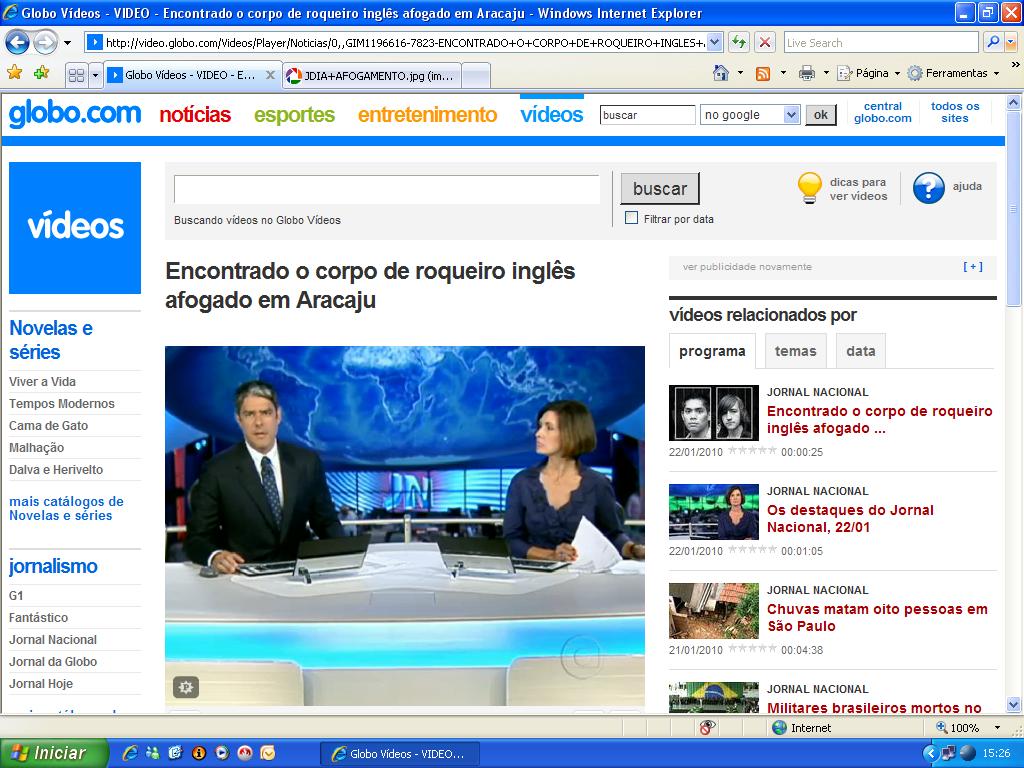Open the Ferramentas toolbar menu
Viewport: 1024px width, 768px height.
(x=953, y=73)
